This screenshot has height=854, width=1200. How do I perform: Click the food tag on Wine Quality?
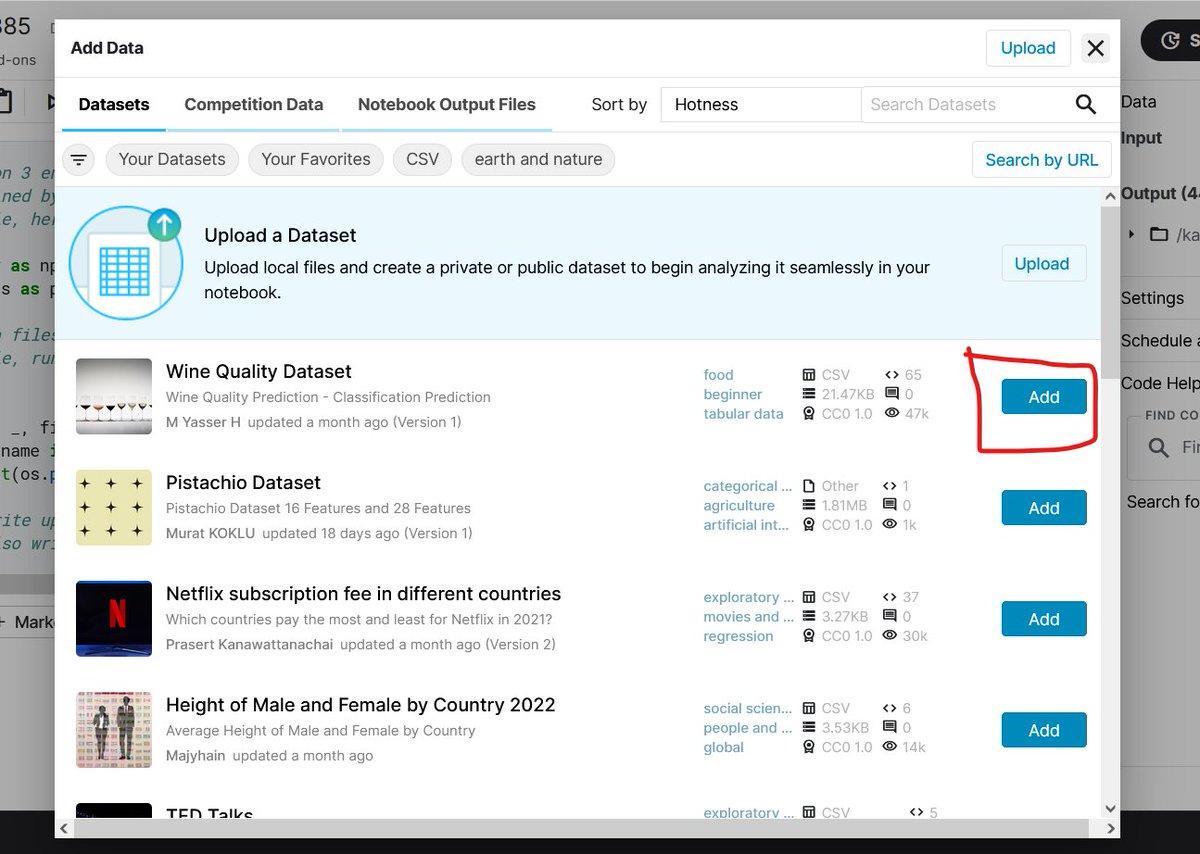[718, 375]
